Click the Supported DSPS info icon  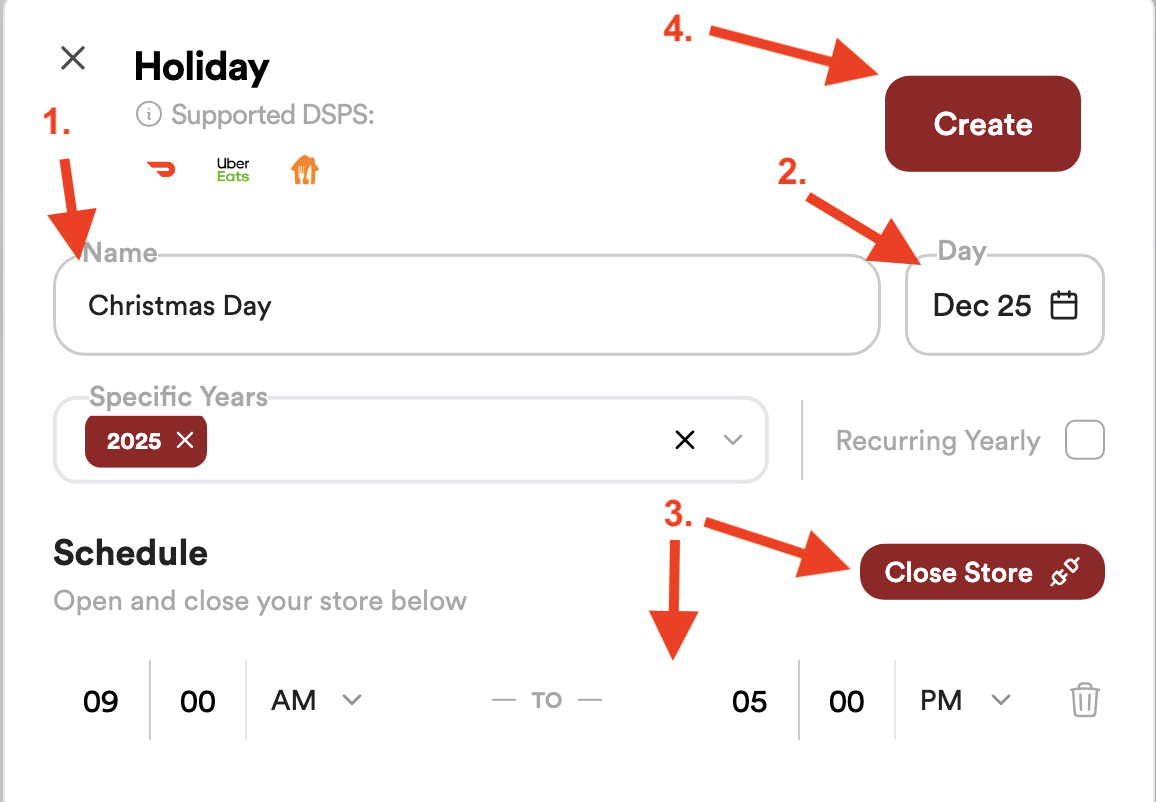coord(148,115)
